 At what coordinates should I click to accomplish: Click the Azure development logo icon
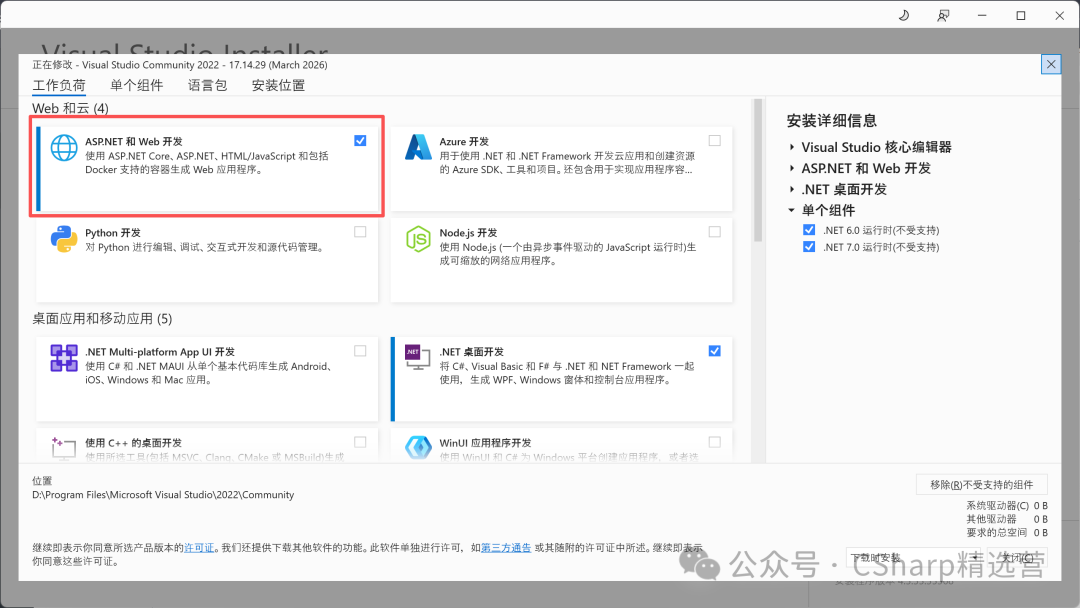coord(418,147)
